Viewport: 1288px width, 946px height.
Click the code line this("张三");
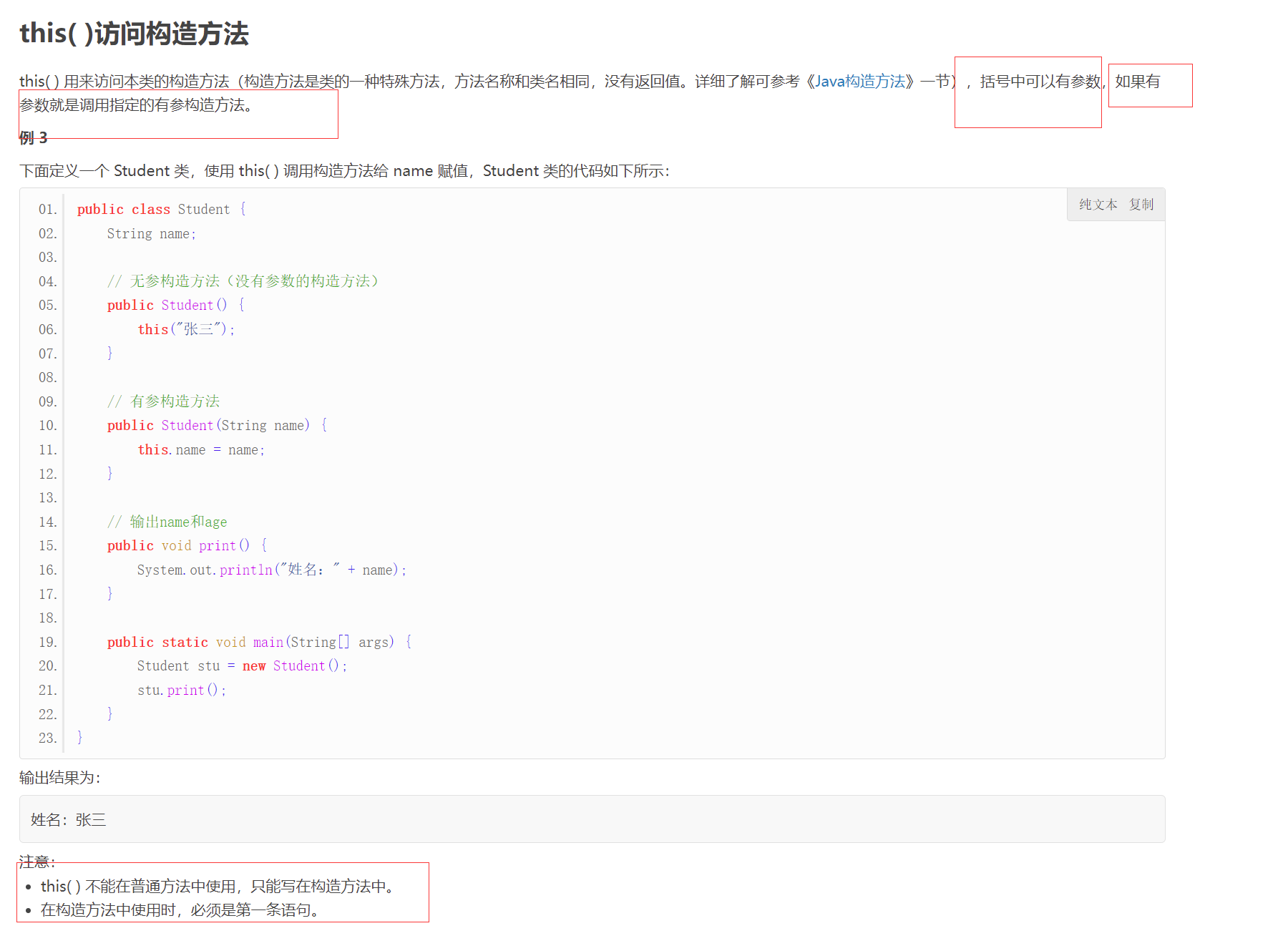click(186, 329)
